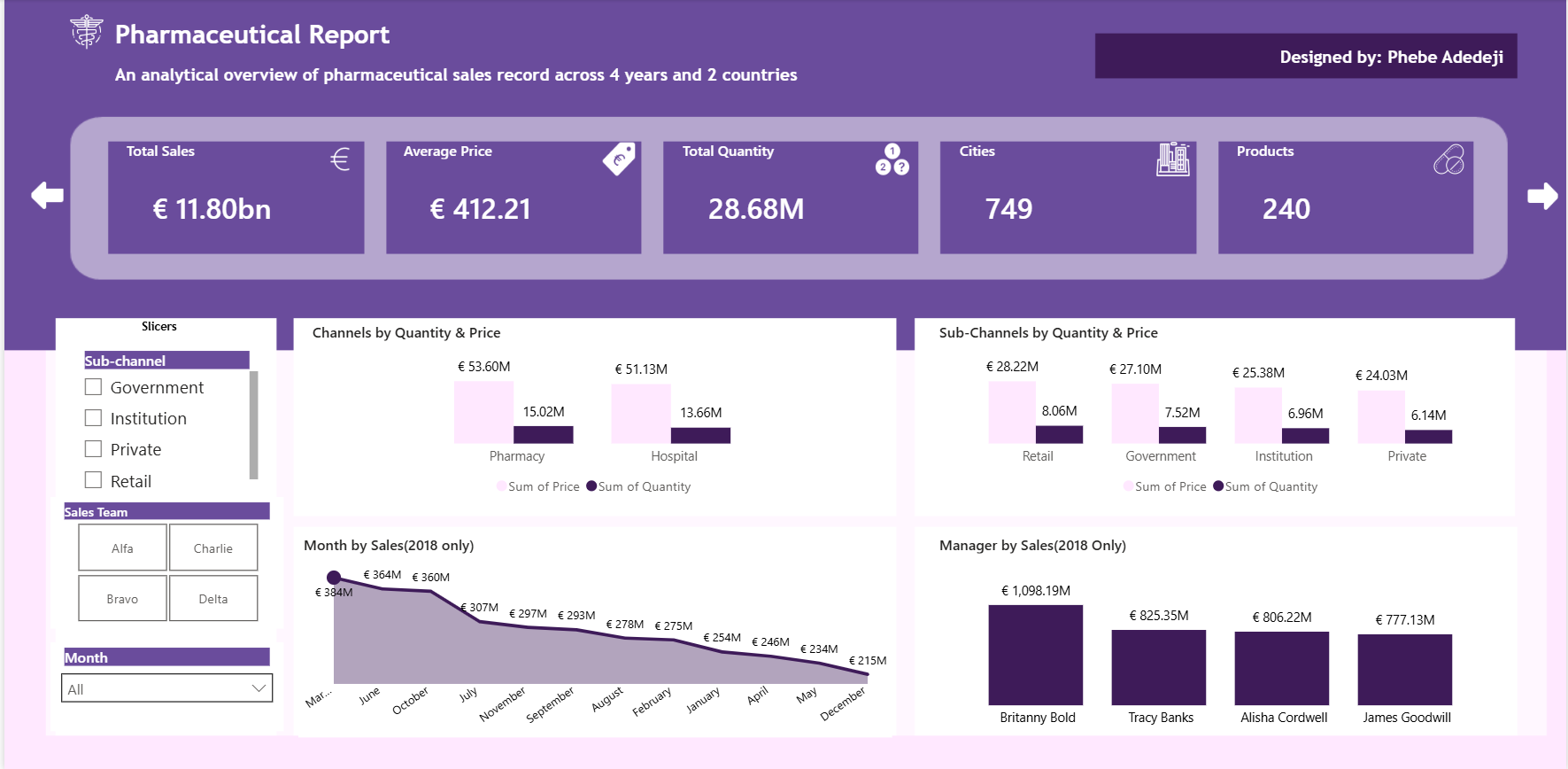Click the € 1,098.19M data label
Screen dimensions: 1568x769
[1036, 591]
